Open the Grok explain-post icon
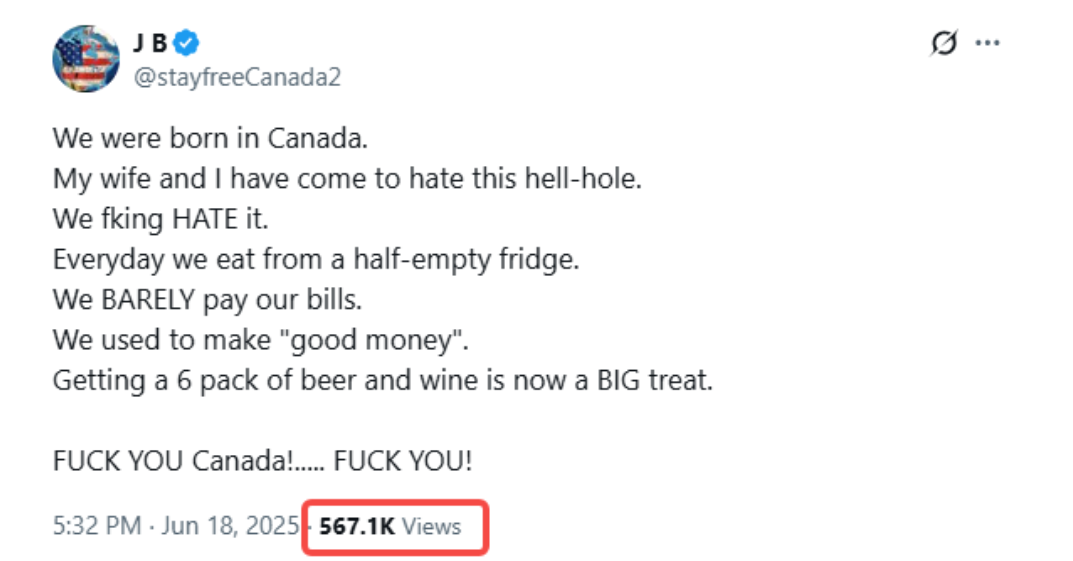This screenshot has height=561, width=1073. click(x=943, y=44)
